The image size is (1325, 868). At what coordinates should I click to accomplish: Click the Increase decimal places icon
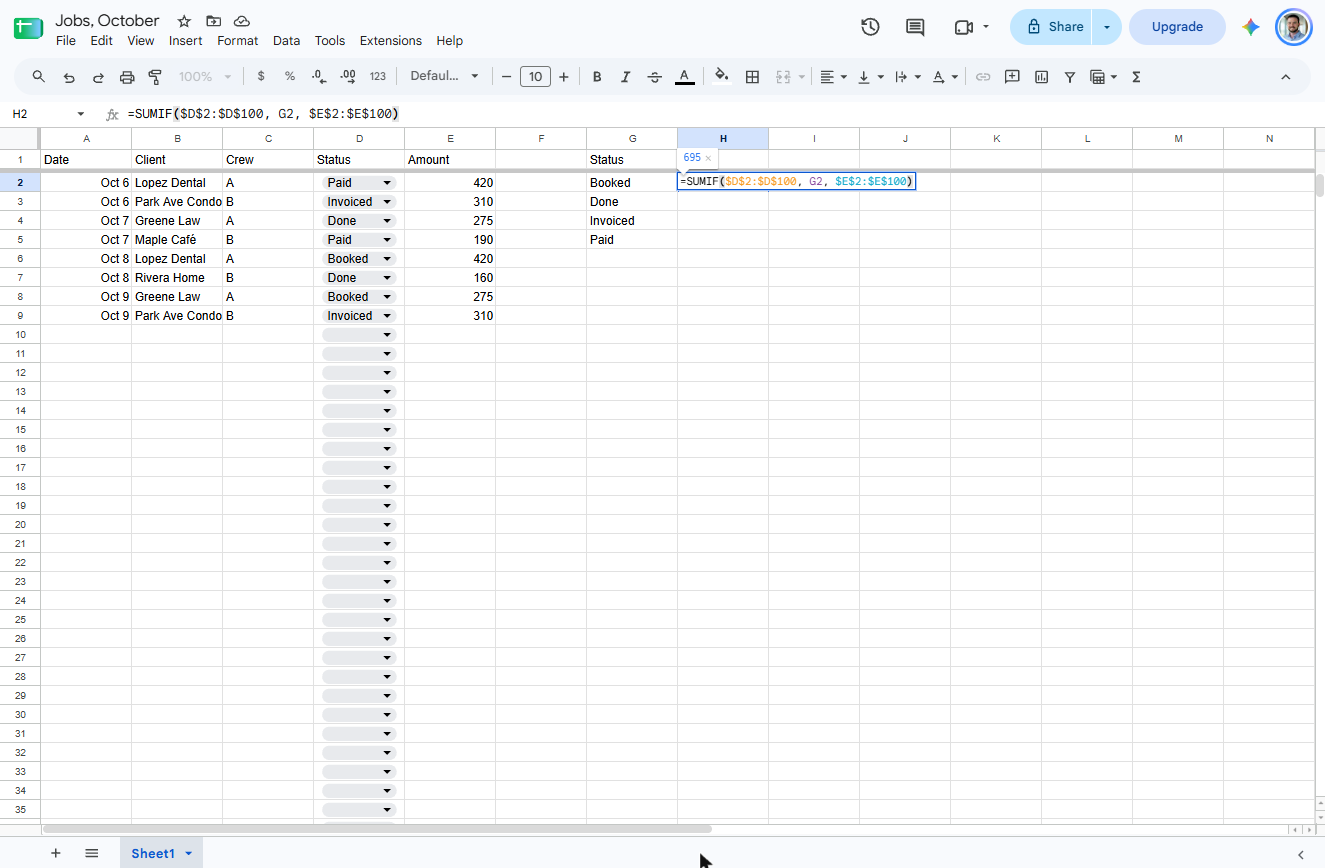click(x=348, y=77)
